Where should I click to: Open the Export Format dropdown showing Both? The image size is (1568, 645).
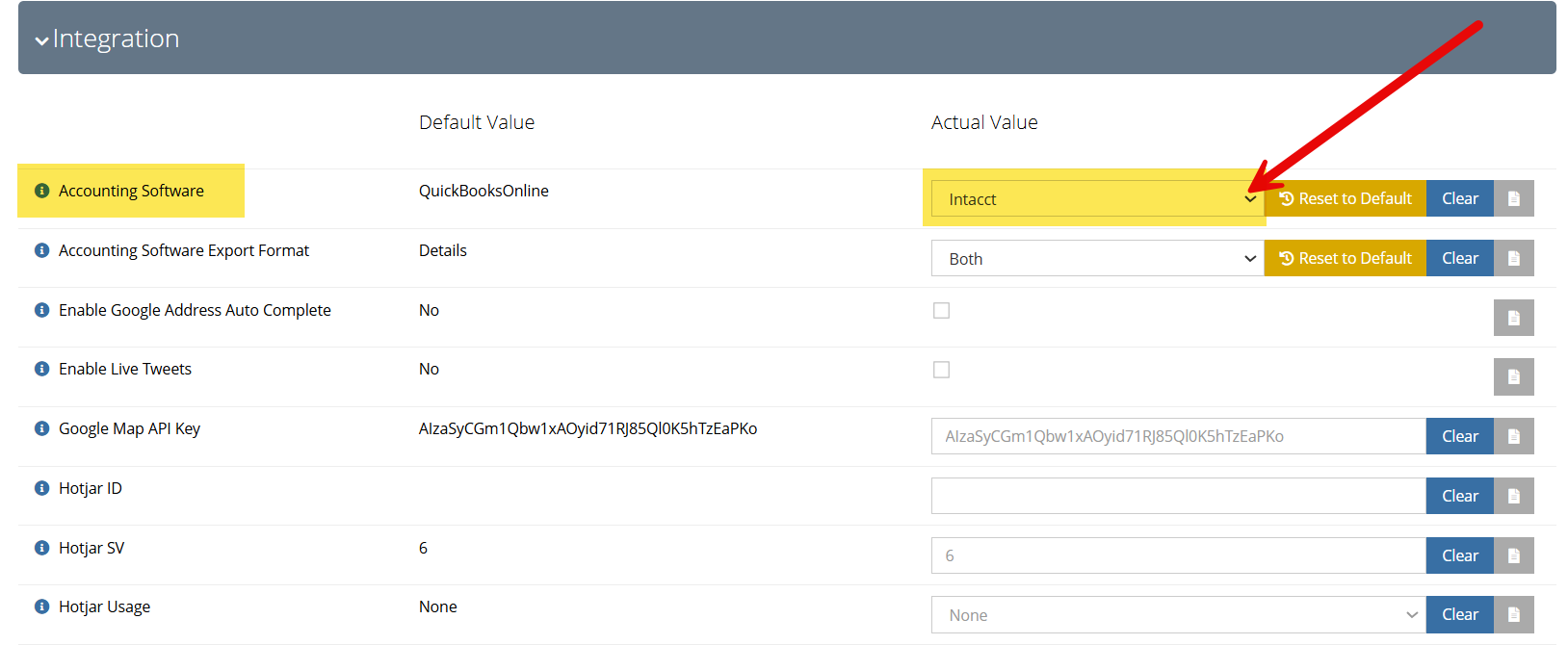pyautogui.click(x=1097, y=258)
